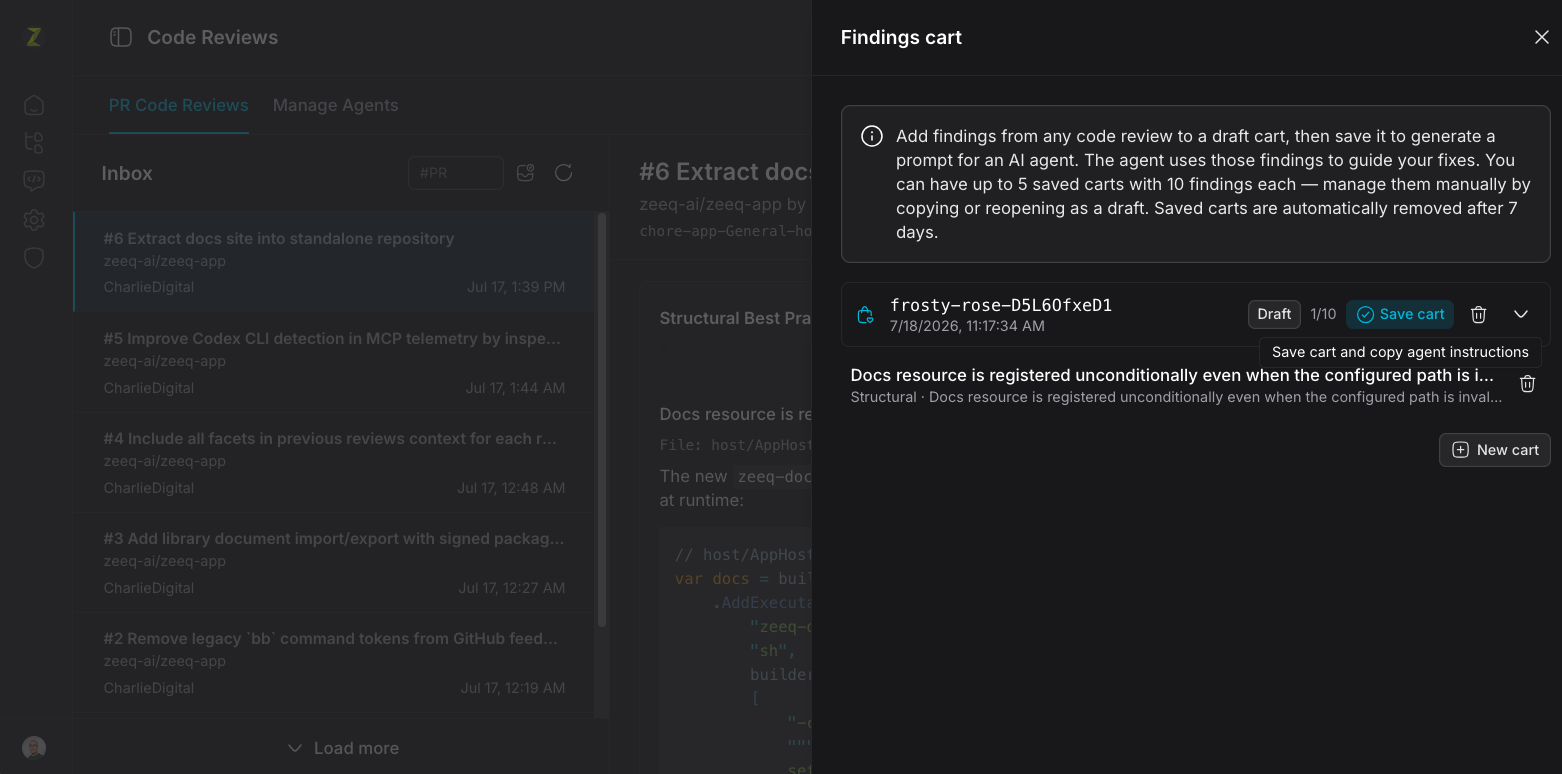Click the inbox list vertical scrollbar

(x=602, y=420)
